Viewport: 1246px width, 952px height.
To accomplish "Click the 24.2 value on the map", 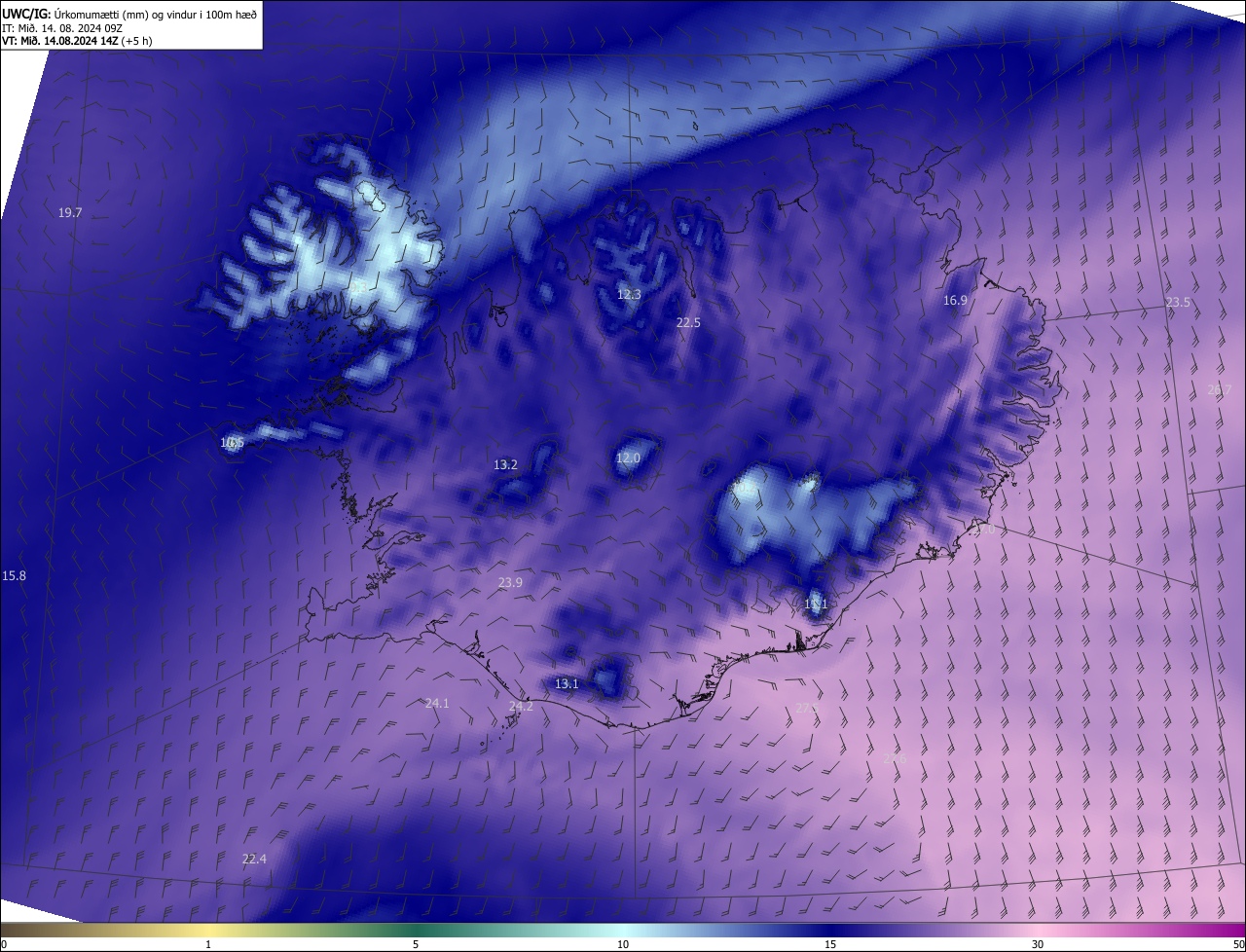I will point(521,706).
